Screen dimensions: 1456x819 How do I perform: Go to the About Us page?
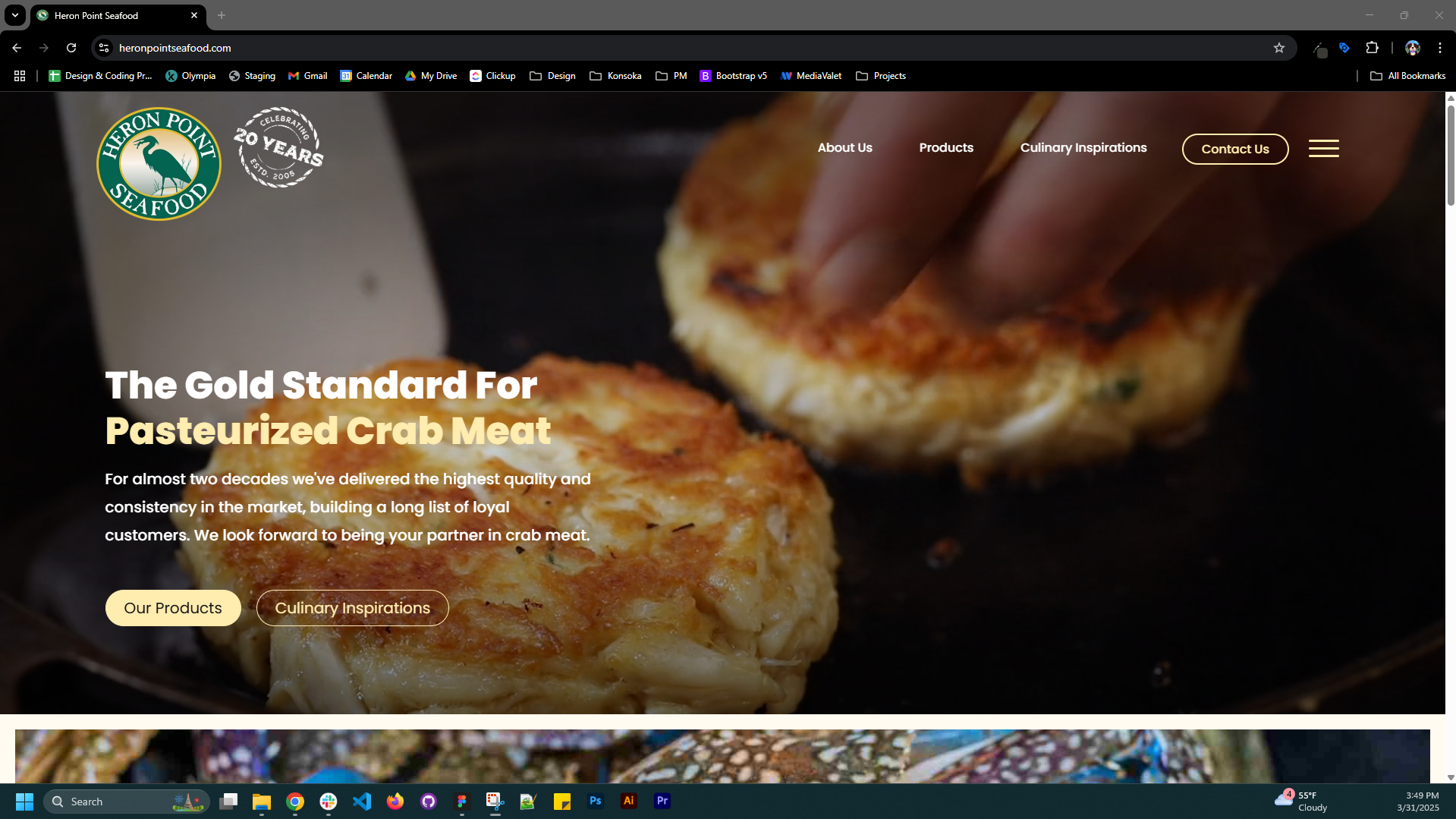[844, 148]
